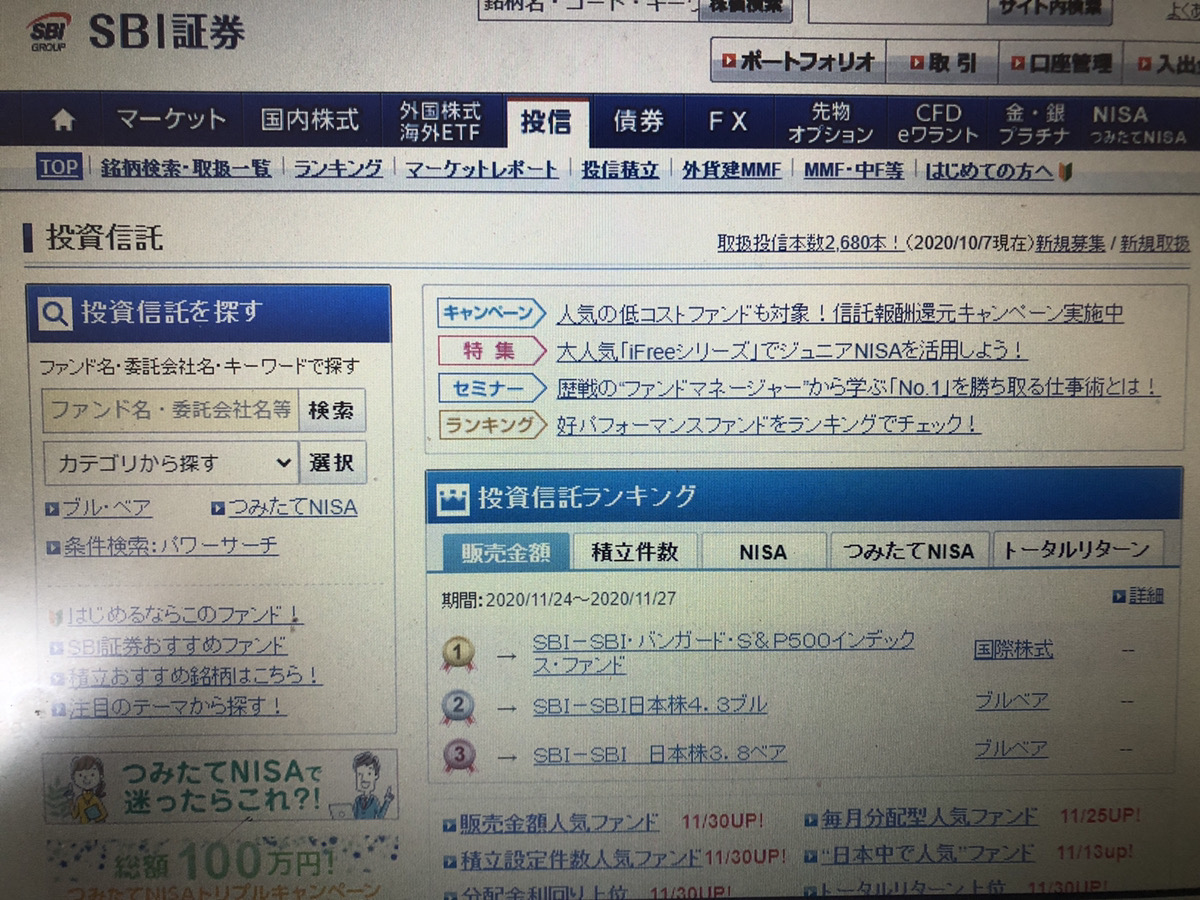Open the 金・銀 プラチナ menu
This screenshot has height=900, width=1200.
click(1034, 124)
